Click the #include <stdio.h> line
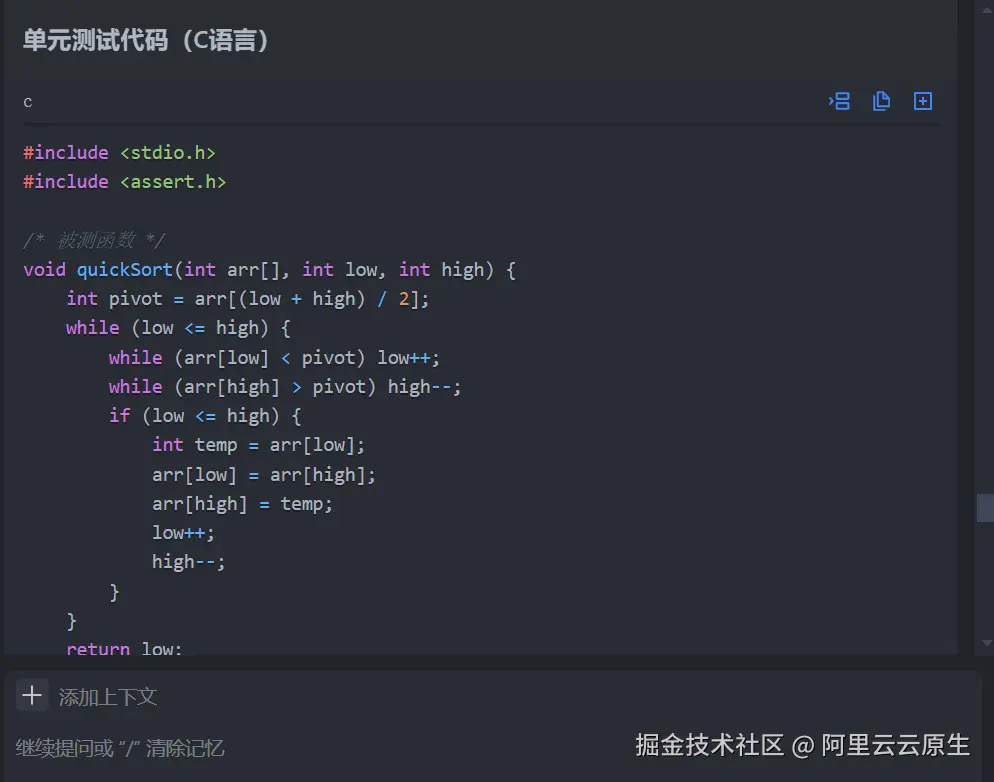 tap(120, 153)
